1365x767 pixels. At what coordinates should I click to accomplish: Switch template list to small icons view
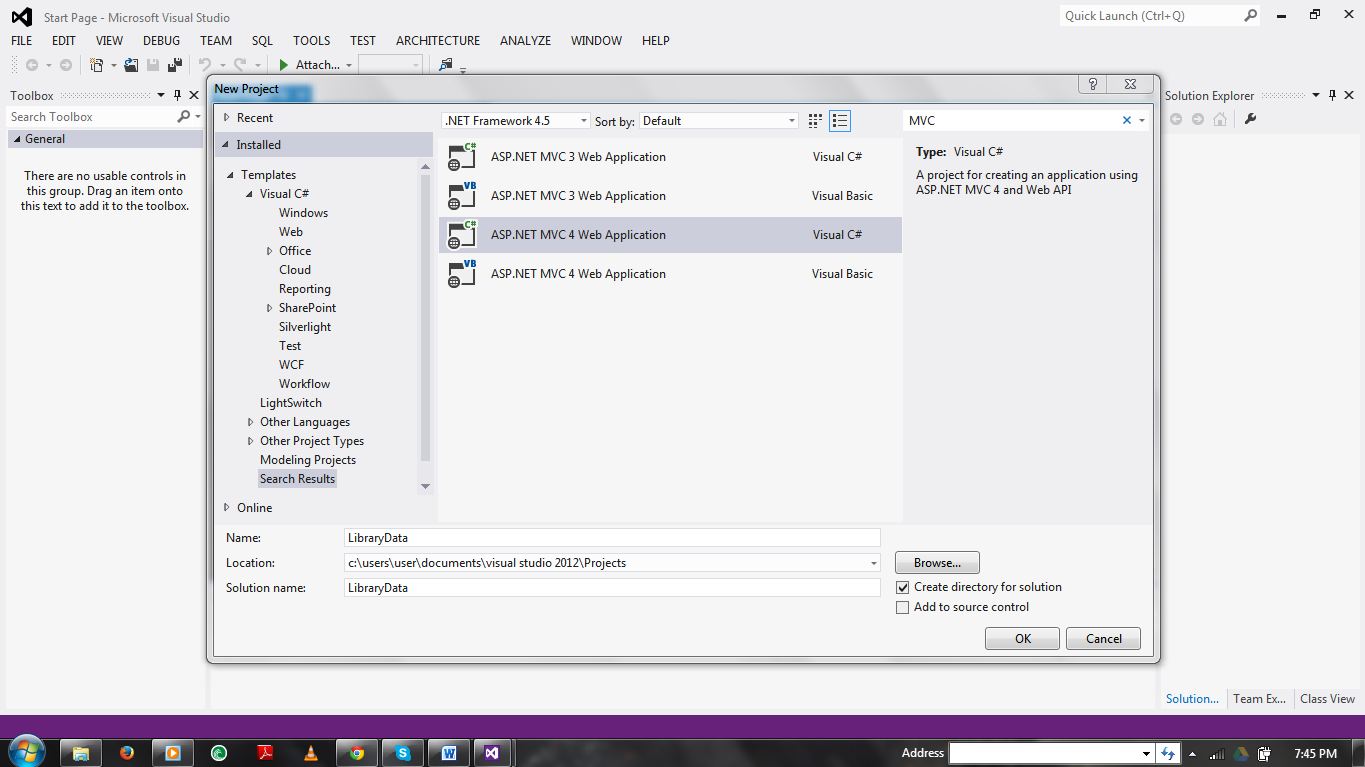pos(815,121)
